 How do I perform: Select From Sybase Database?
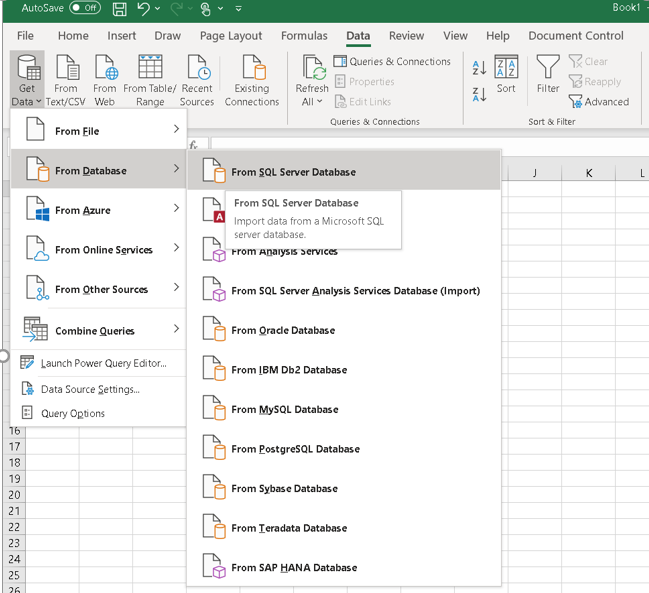[344, 488]
